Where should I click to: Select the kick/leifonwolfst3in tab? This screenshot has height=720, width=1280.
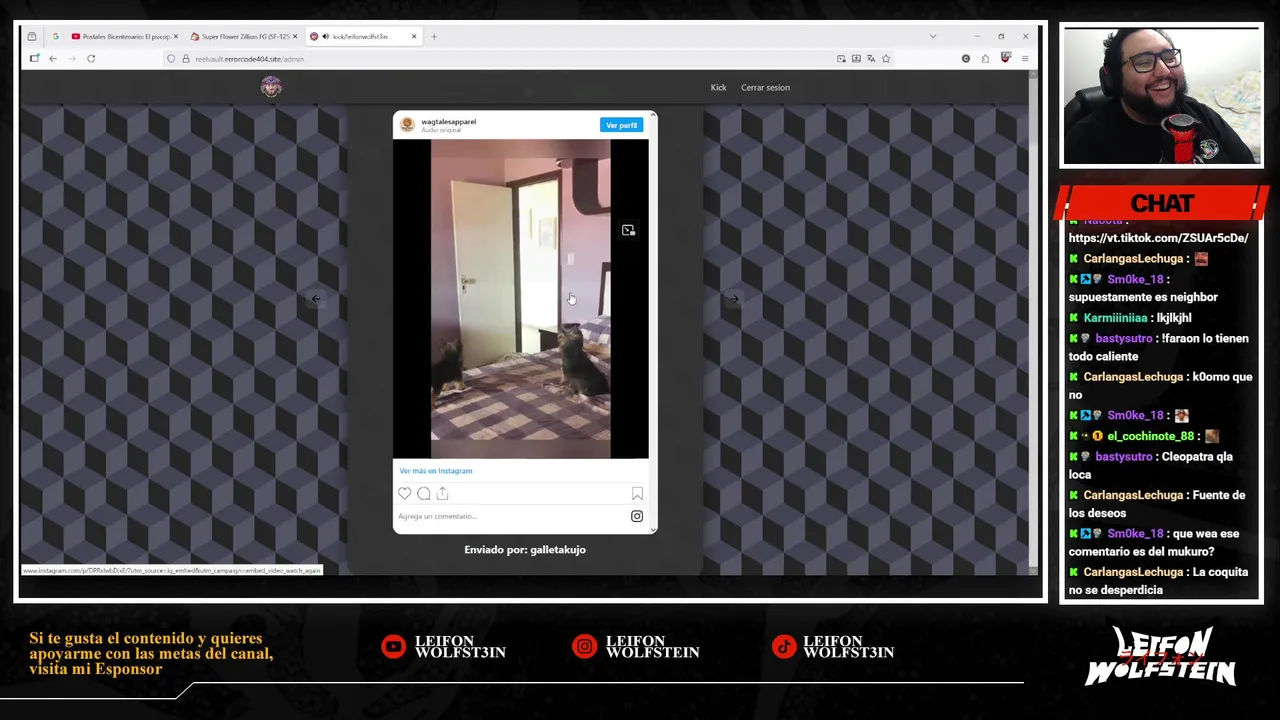click(362, 37)
